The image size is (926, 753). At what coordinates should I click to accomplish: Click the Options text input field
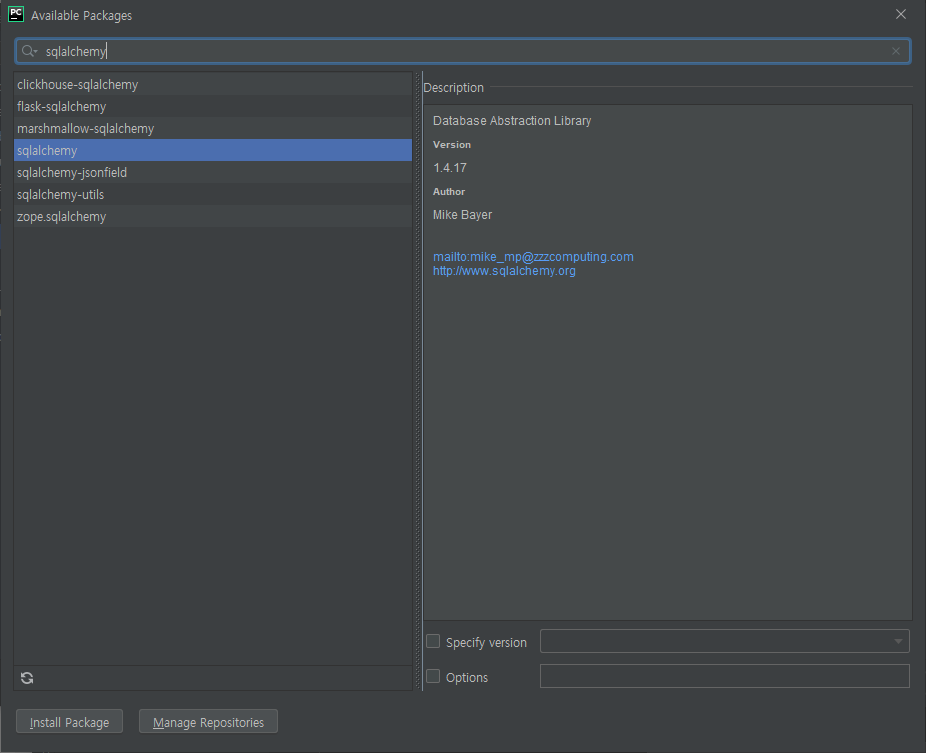click(725, 676)
